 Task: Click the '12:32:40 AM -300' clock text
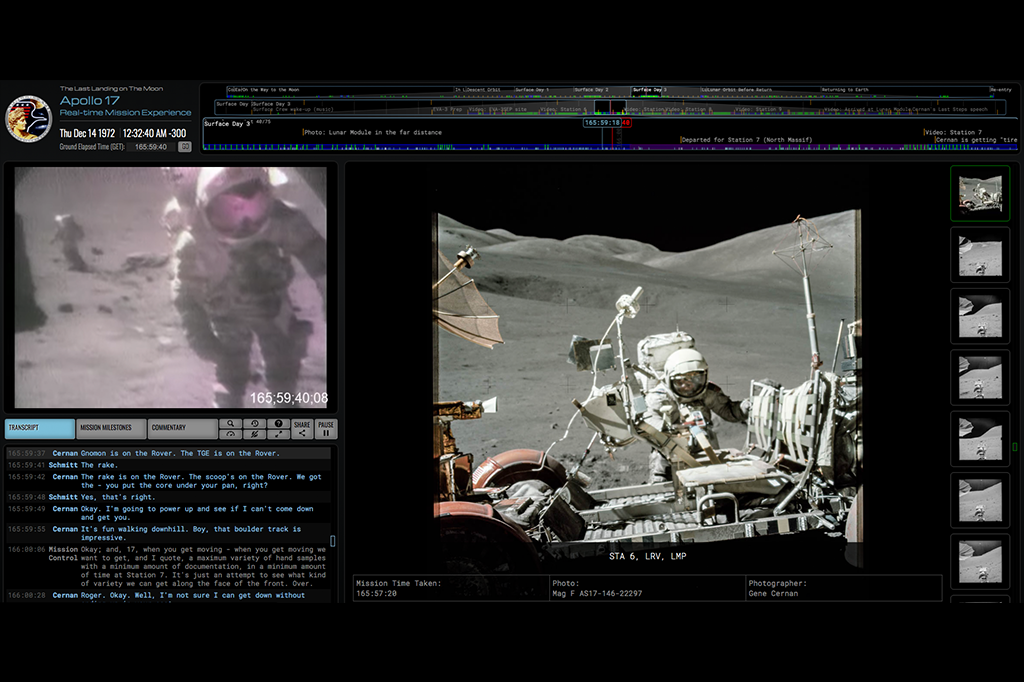click(155, 133)
